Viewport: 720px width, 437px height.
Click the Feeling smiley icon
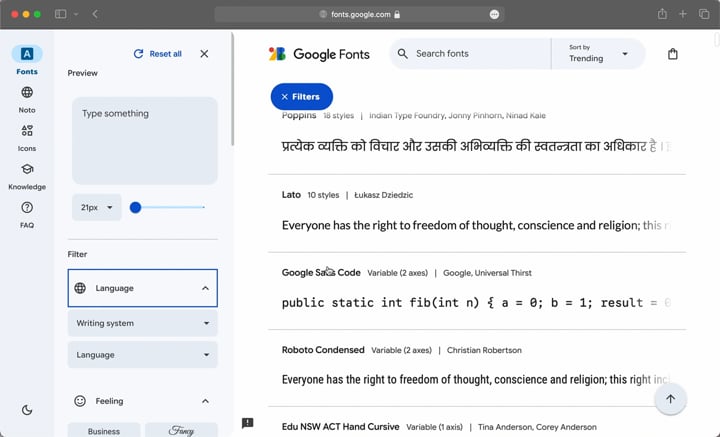tap(80, 401)
